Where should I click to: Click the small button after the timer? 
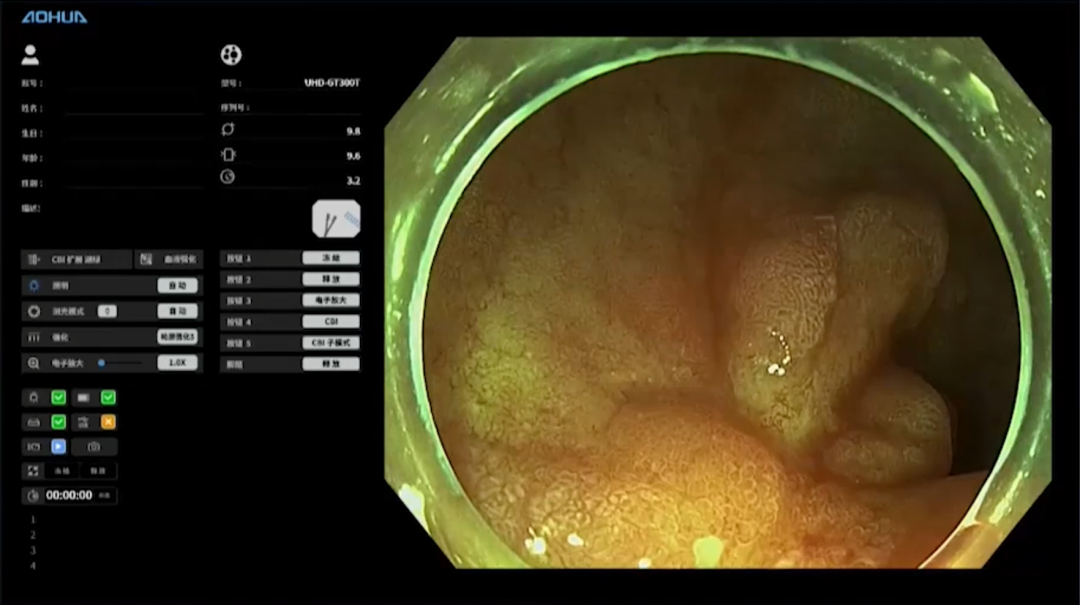coord(105,495)
